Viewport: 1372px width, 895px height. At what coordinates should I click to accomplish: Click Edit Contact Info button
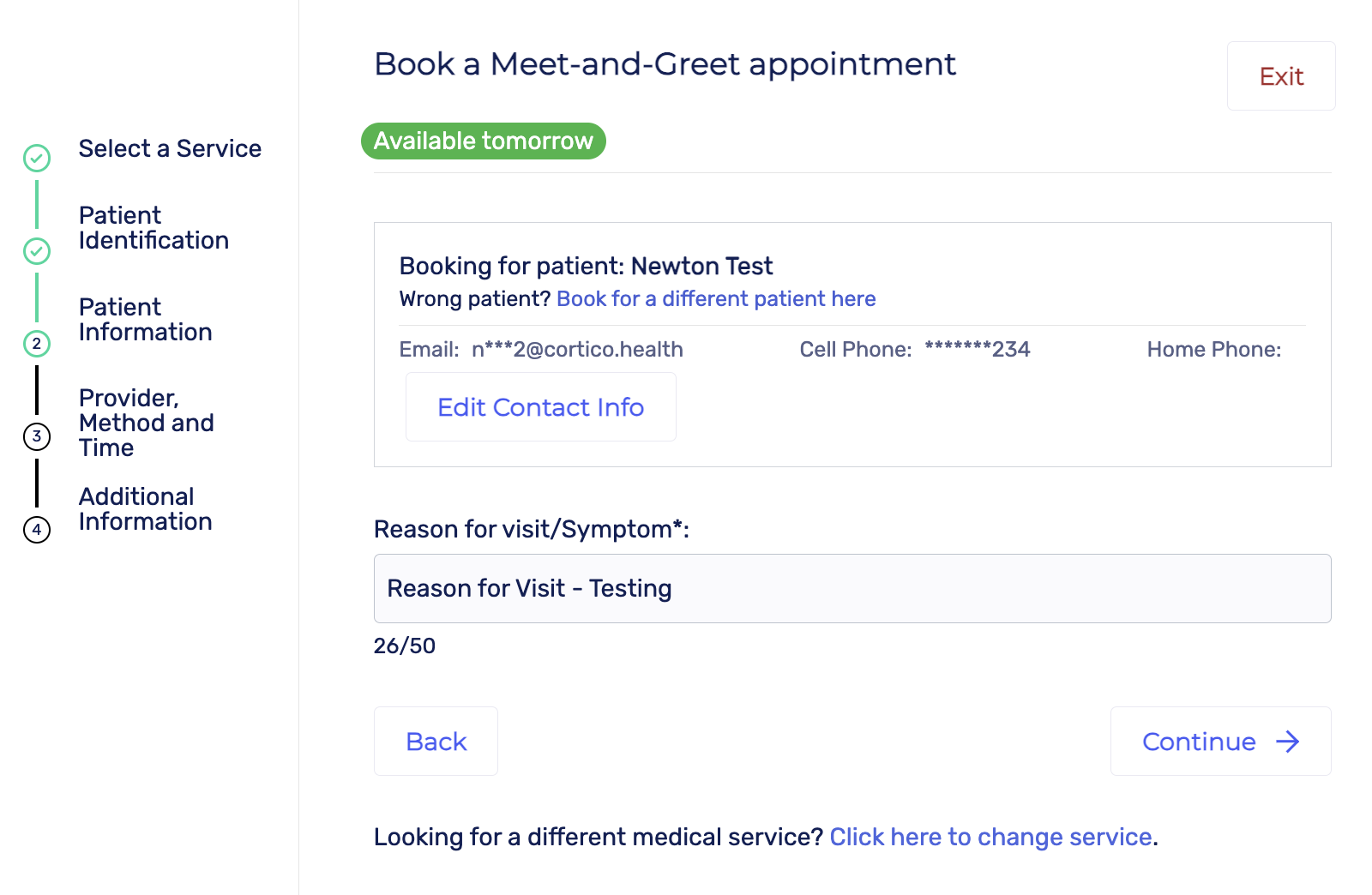(541, 407)
